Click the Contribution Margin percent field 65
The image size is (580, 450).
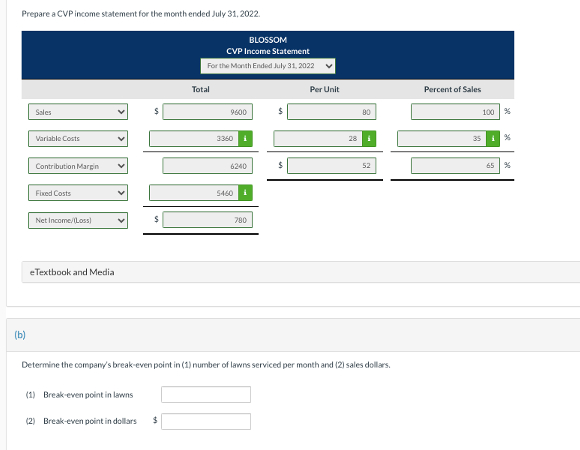click(455, 166)
